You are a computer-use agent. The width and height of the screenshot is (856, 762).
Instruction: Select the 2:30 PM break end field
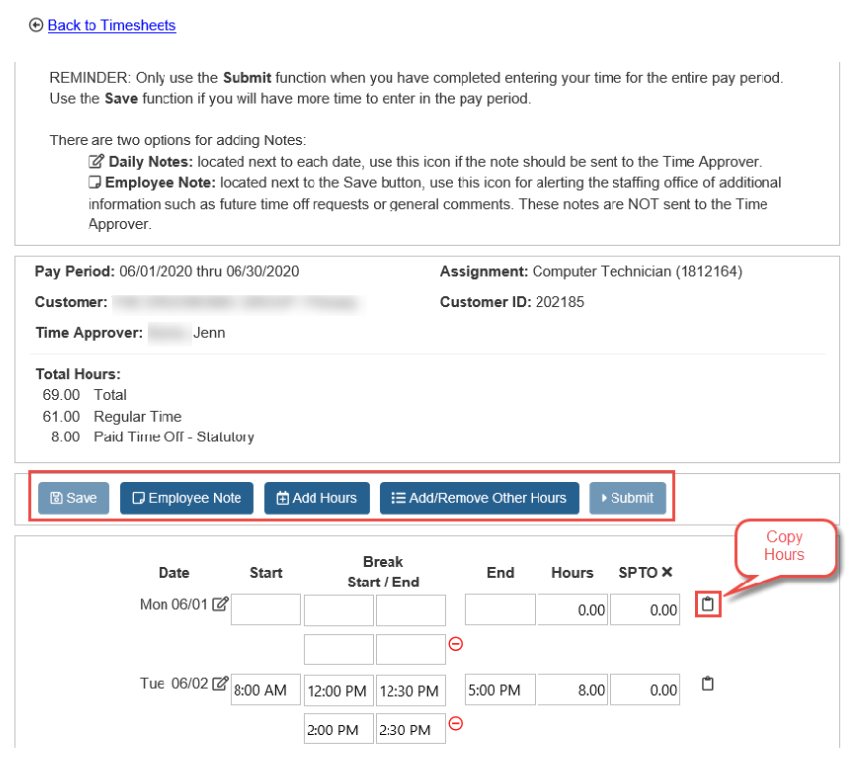pyautogui.click(x=410, y=728)
